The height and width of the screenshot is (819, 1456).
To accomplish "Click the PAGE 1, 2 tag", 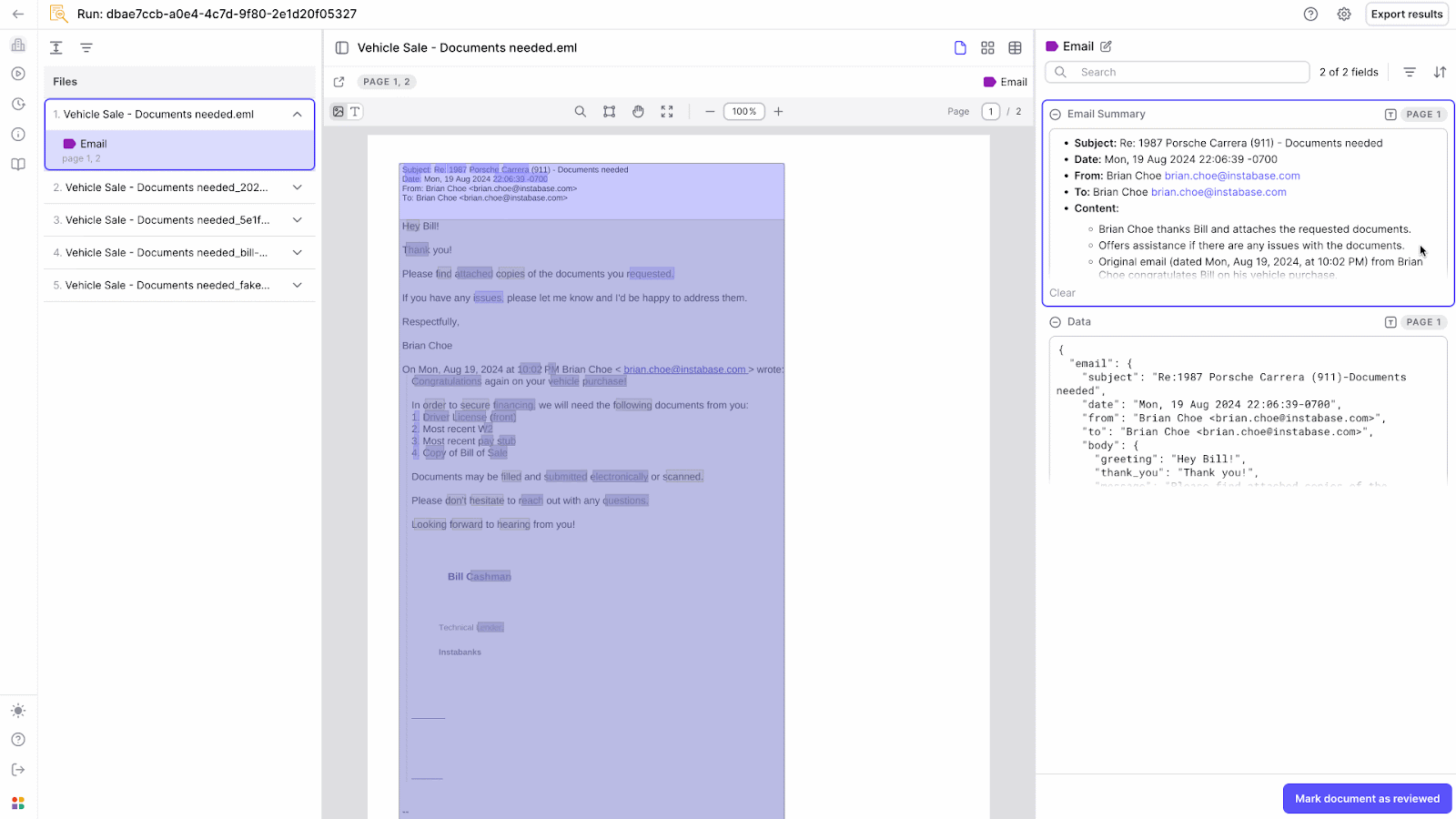I will click(x=387, y=82).
